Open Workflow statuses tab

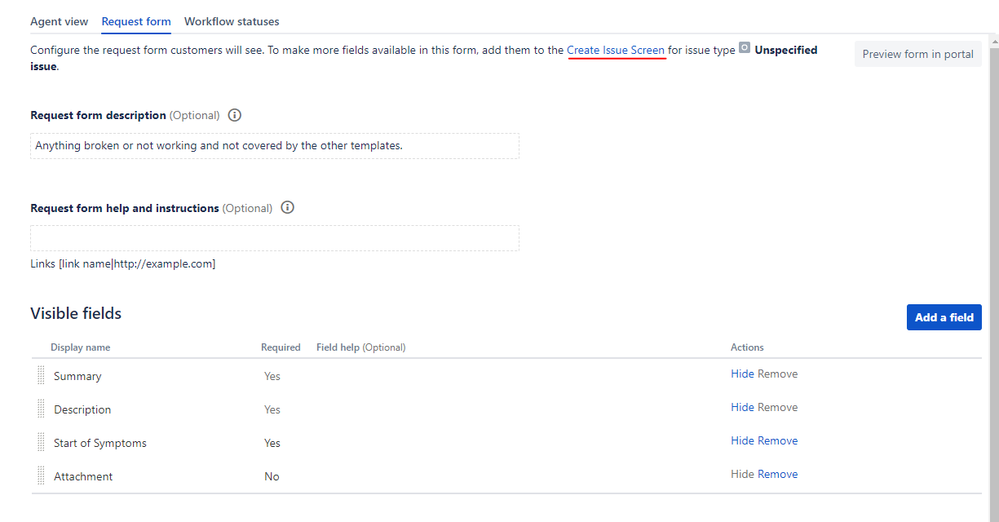tap(232, 21)
